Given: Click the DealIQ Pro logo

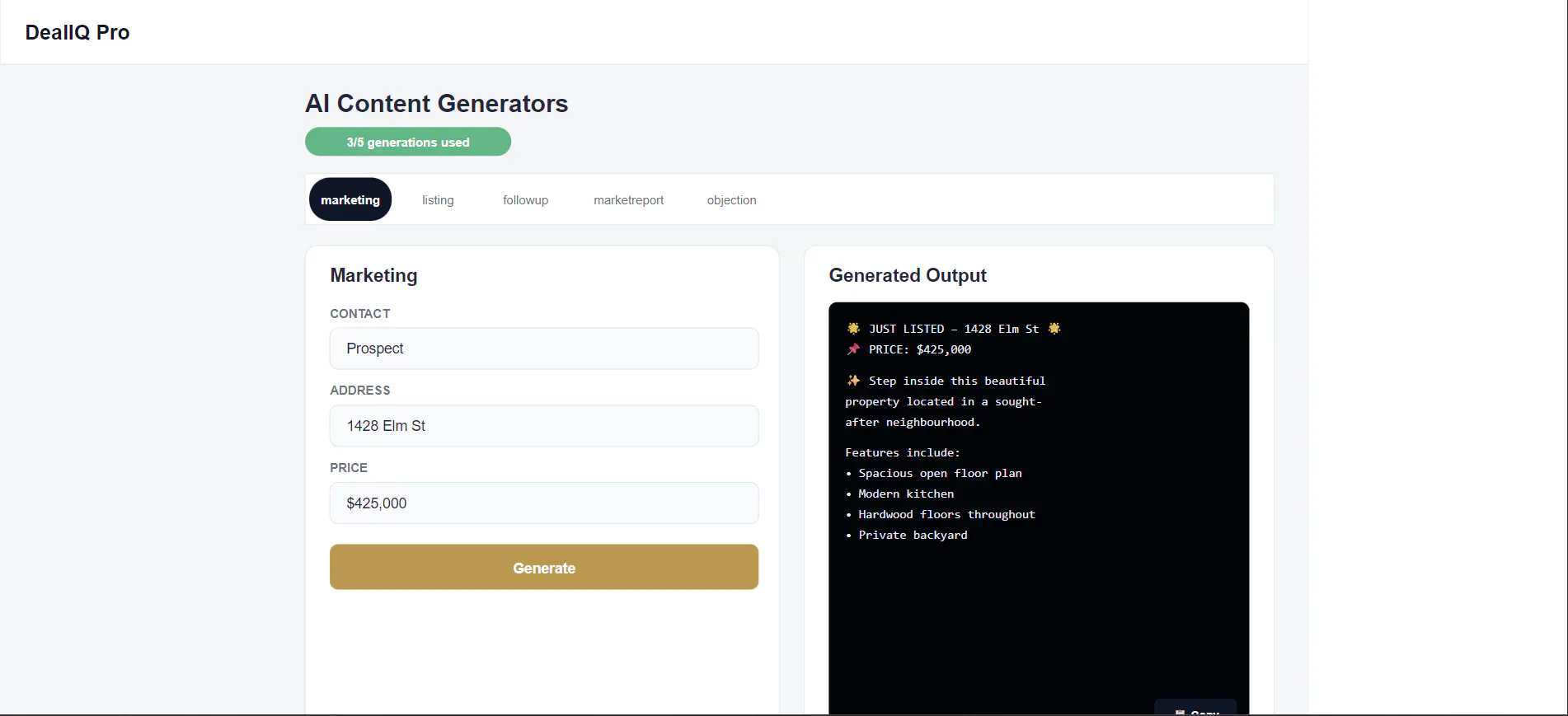Looking at the screenshot, I should (77, 32).
